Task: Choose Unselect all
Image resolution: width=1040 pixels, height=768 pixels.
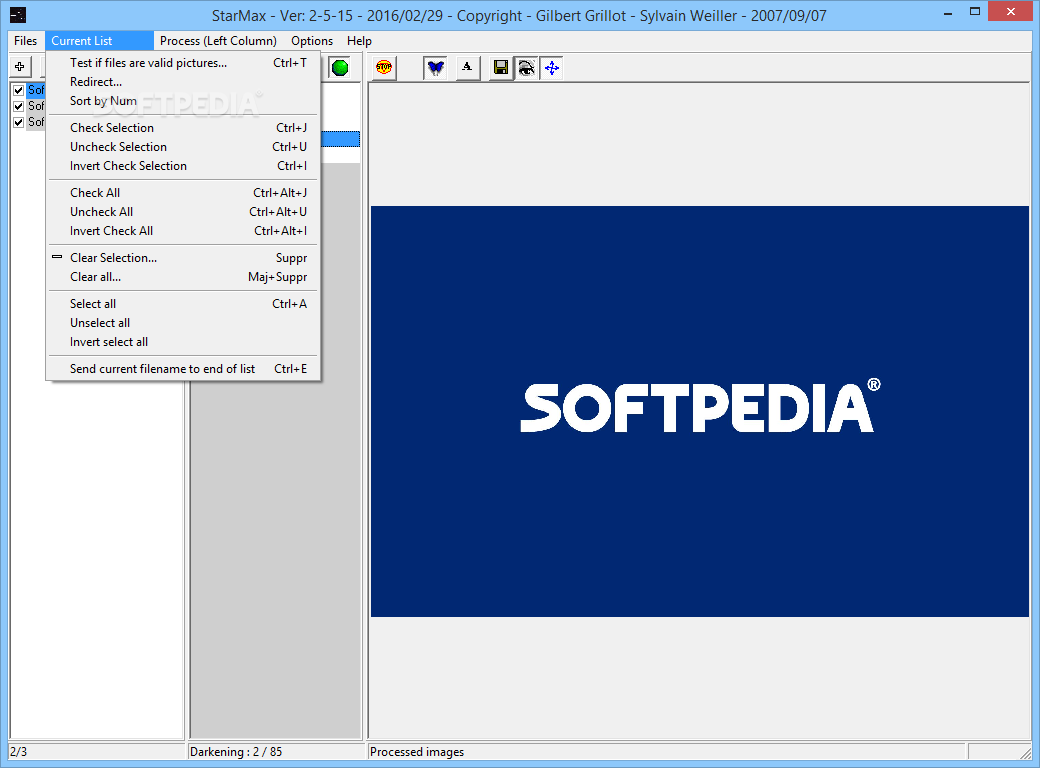Action: click(x=183, y=323)
